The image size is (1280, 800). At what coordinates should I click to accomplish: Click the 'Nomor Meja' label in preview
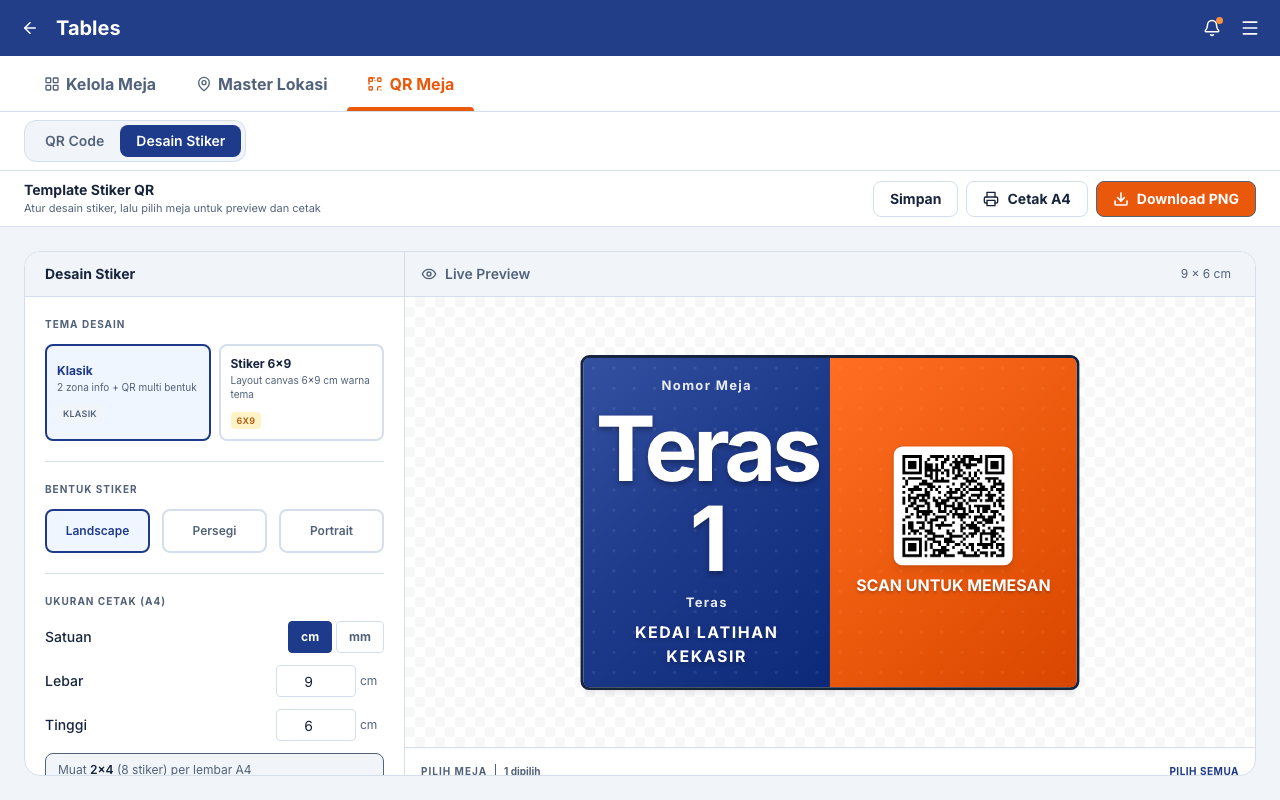706,385
